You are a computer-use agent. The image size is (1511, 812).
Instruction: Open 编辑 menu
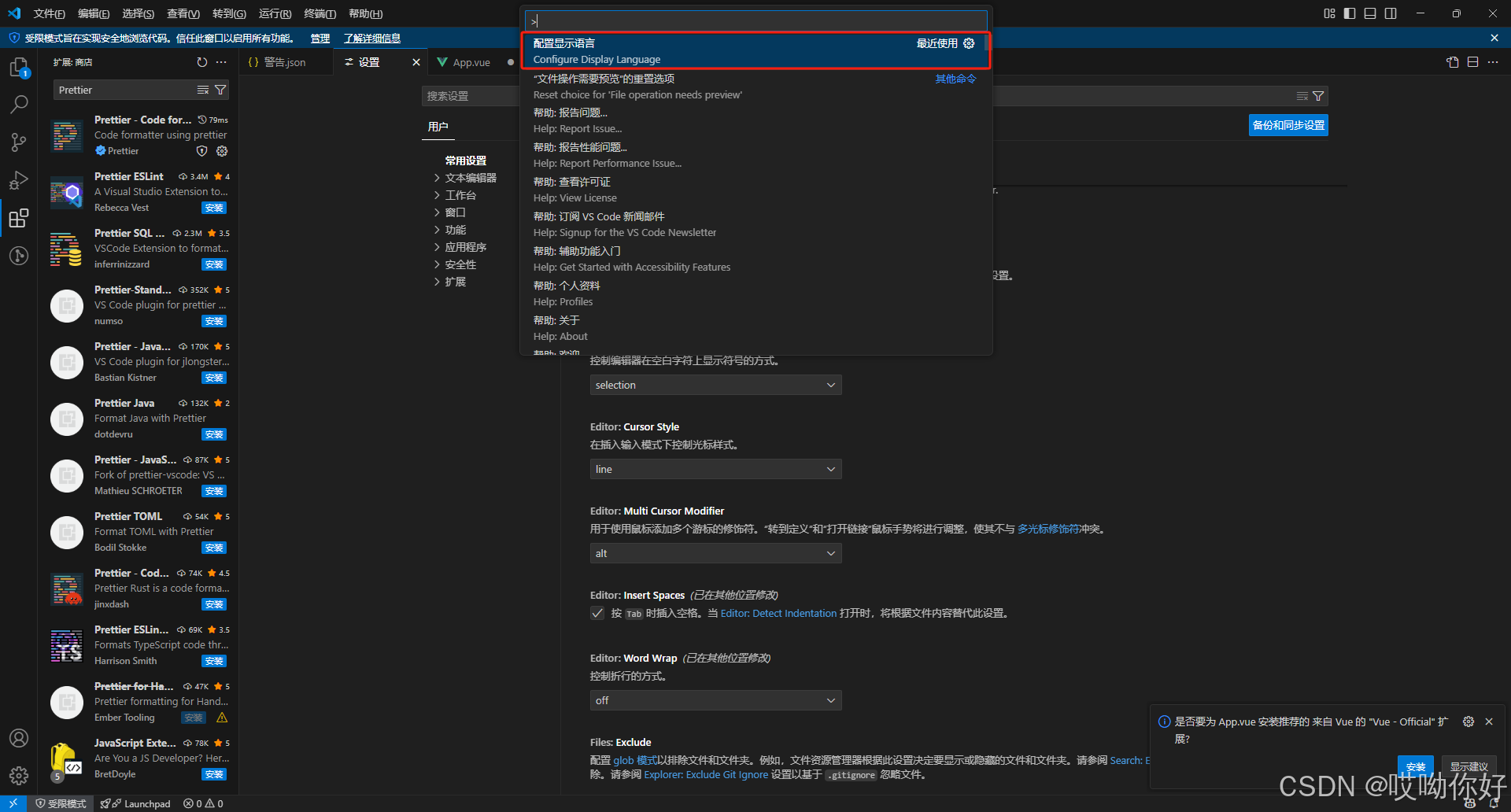(94, 13)
